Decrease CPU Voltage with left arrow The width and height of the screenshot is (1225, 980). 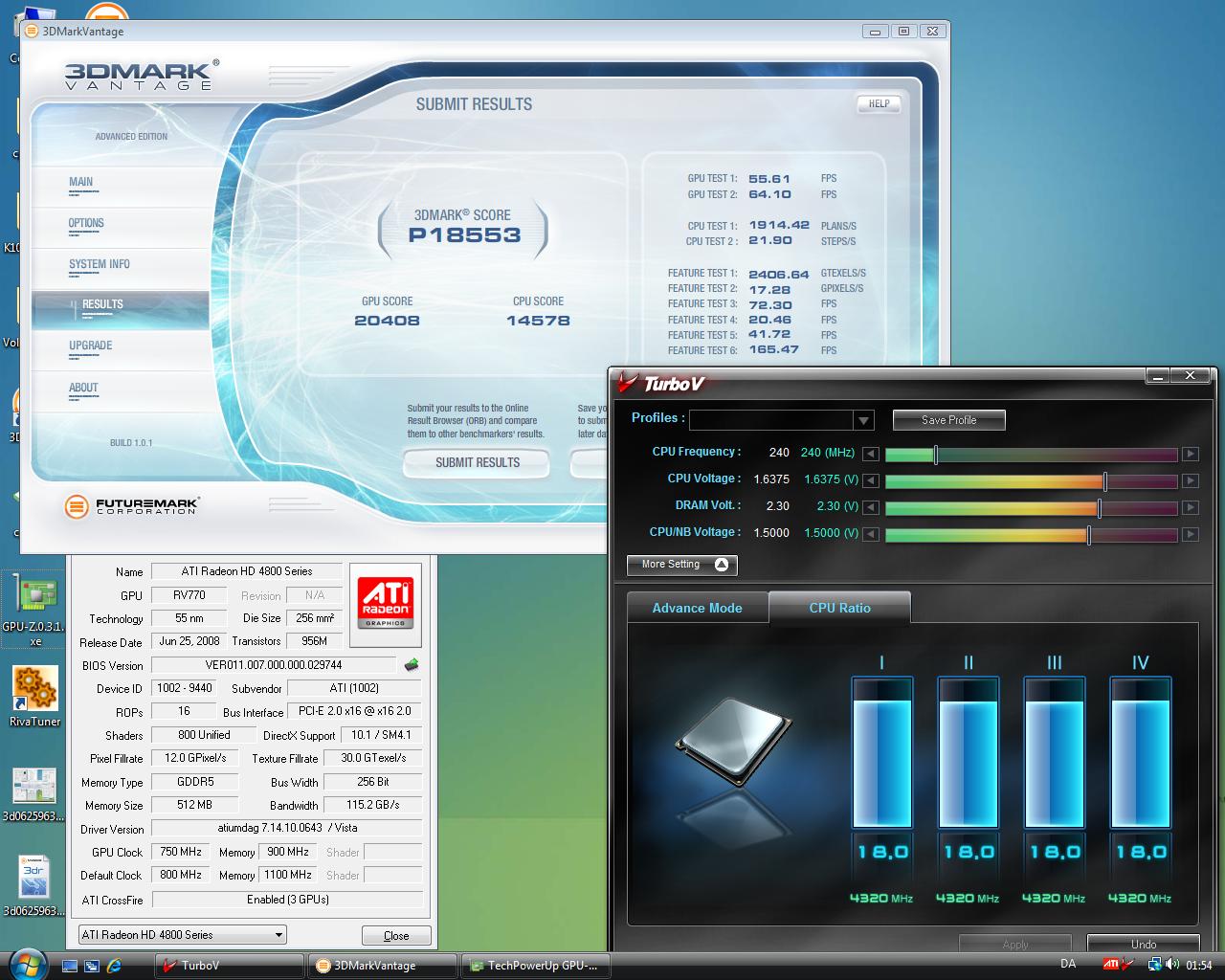(870, 480)
